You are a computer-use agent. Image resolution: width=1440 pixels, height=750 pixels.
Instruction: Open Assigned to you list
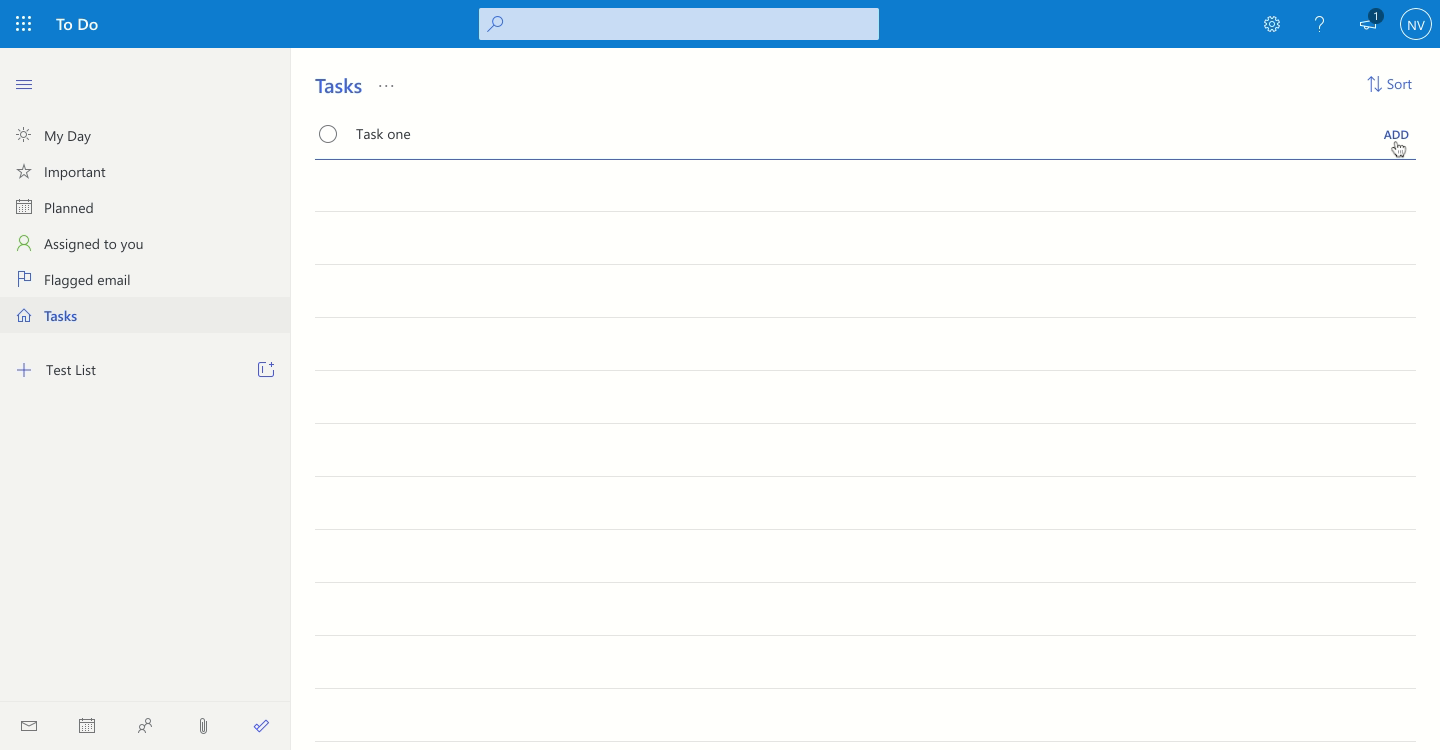pos(145,244)
